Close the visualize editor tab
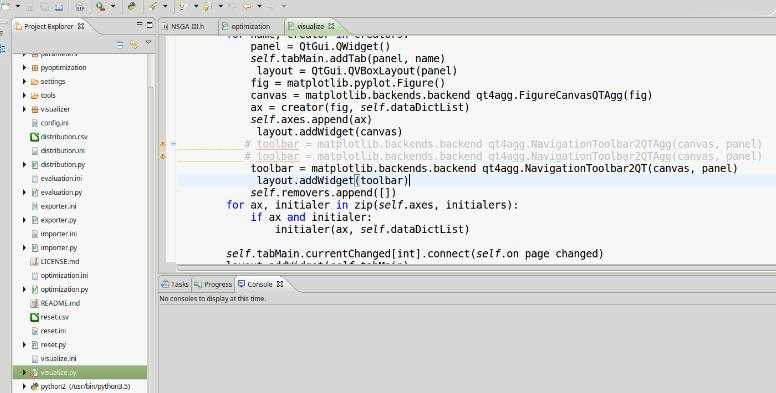The image size is (776, 393). 332,26
